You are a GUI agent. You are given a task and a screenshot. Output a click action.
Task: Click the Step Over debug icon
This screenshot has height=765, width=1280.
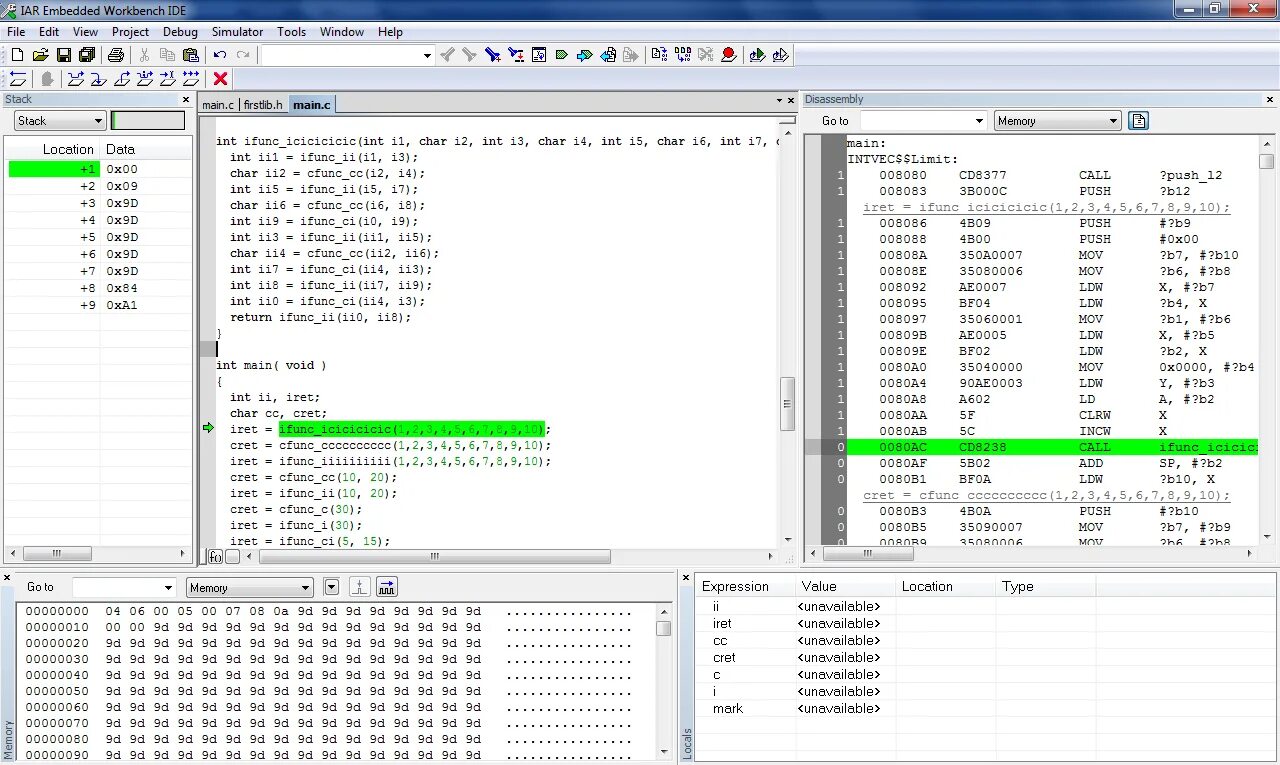tap(76, 79)
